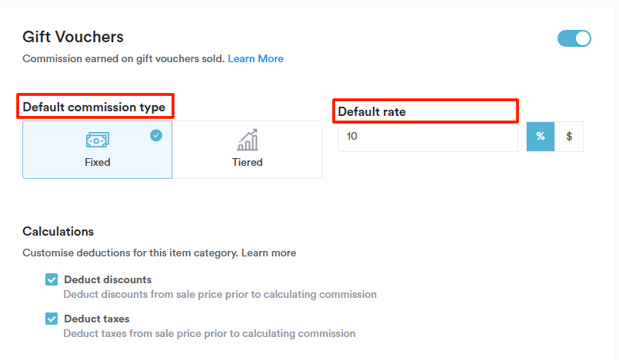Click the Deduct taxes label text
Viewport: 619px width, 360px height.
point(97,319)
